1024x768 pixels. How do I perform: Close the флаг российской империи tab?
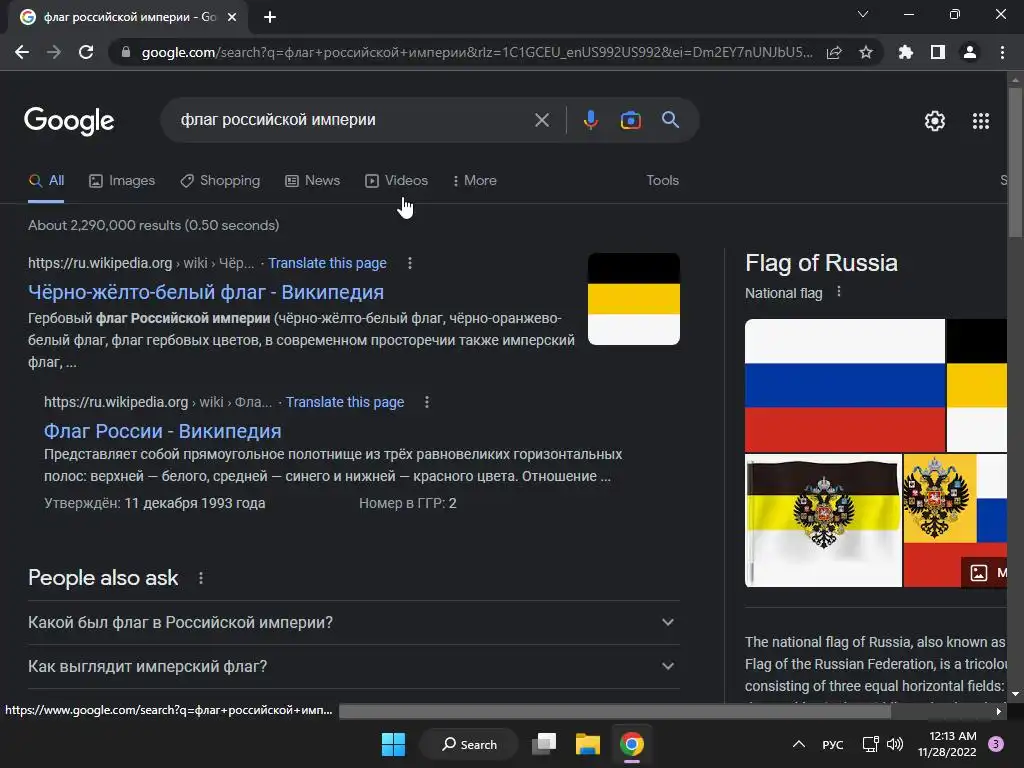point(232,17)
